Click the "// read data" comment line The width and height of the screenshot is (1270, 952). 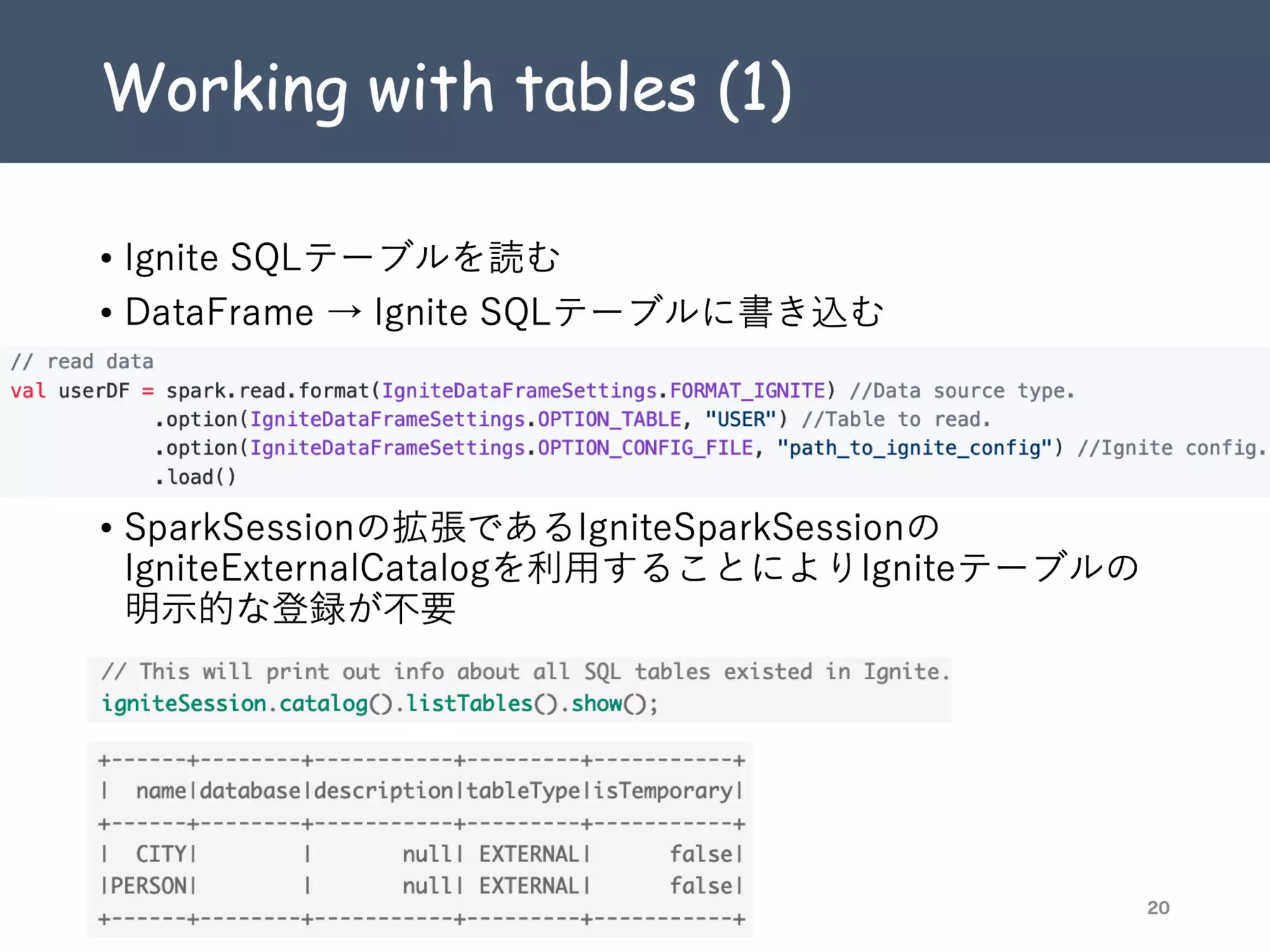click(82, 361)
